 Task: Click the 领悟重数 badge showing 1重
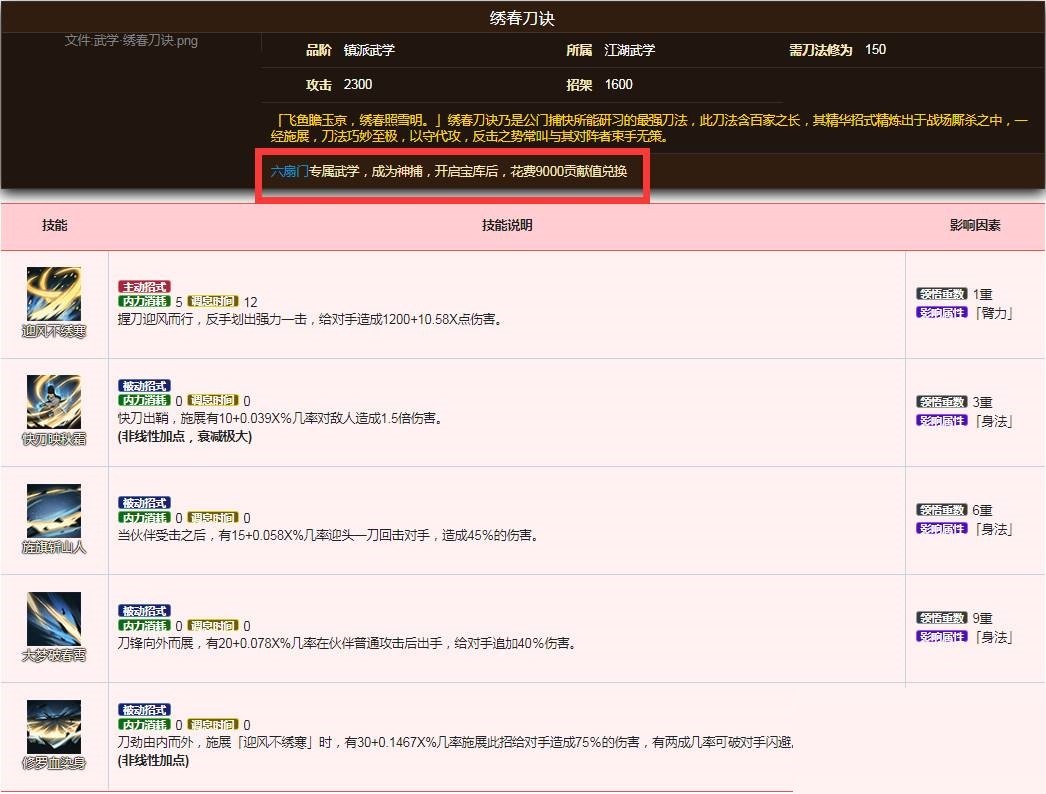pyautogui.click(x=941, y=294)
